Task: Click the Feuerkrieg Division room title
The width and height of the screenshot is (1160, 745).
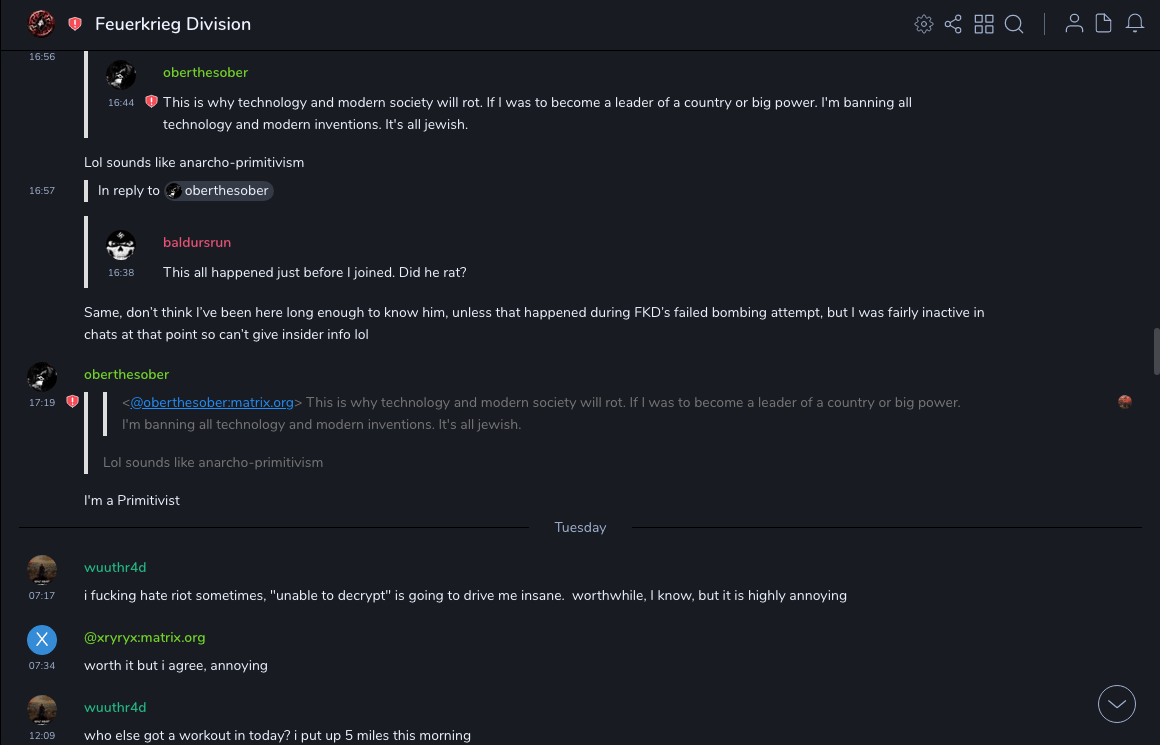Action: [x=173, y=24]
